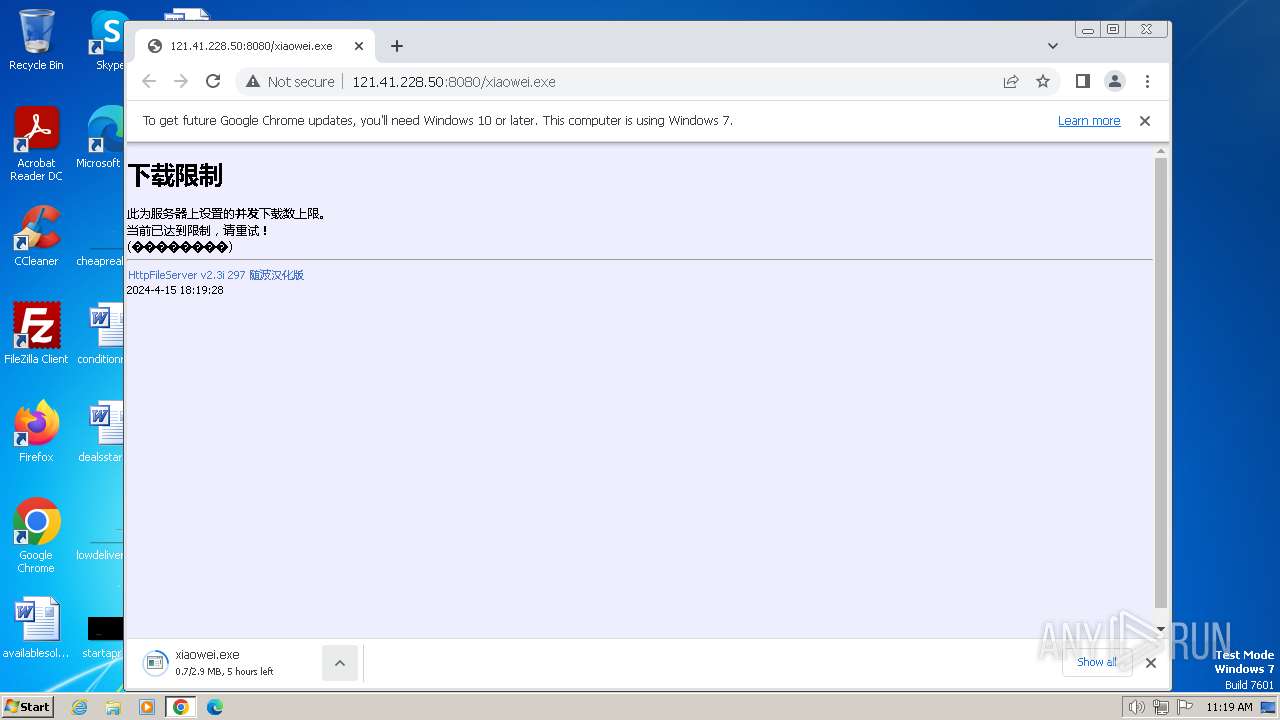Open network icon in system tray
This screenshot has width=1280, height=720.
point(1160,707)
